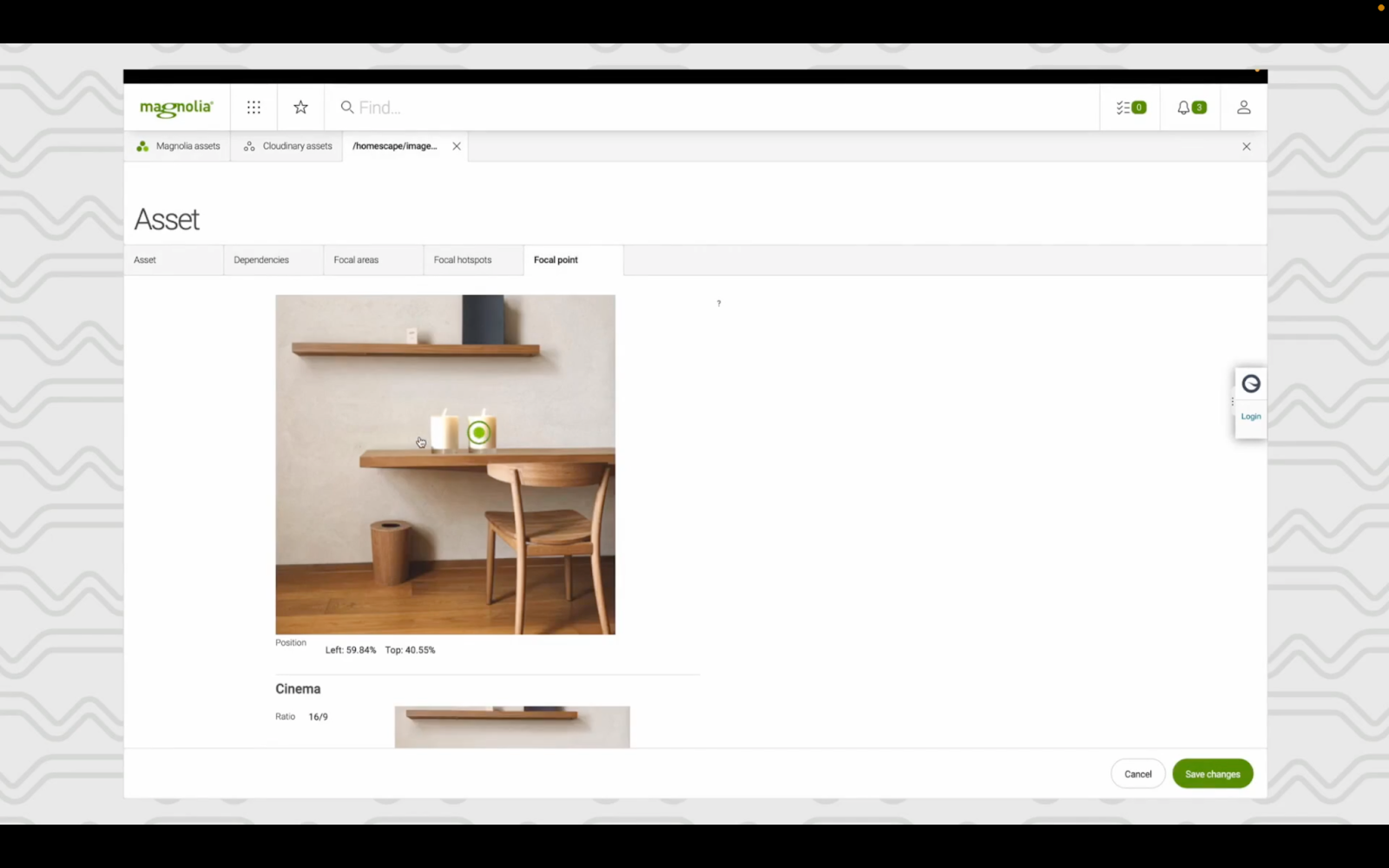Open the tasks list icon
Screen dimensions: 1389x868
1129,108
